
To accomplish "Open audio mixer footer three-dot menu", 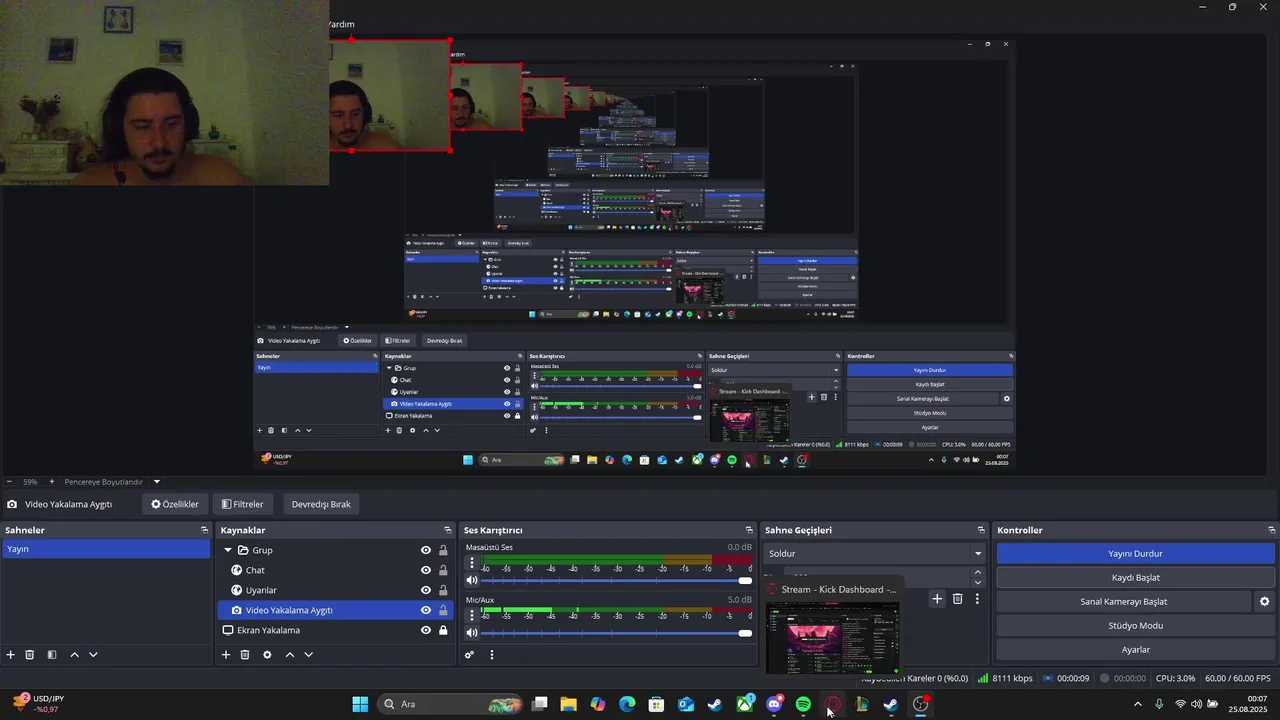I will click(x=492, y=655).
